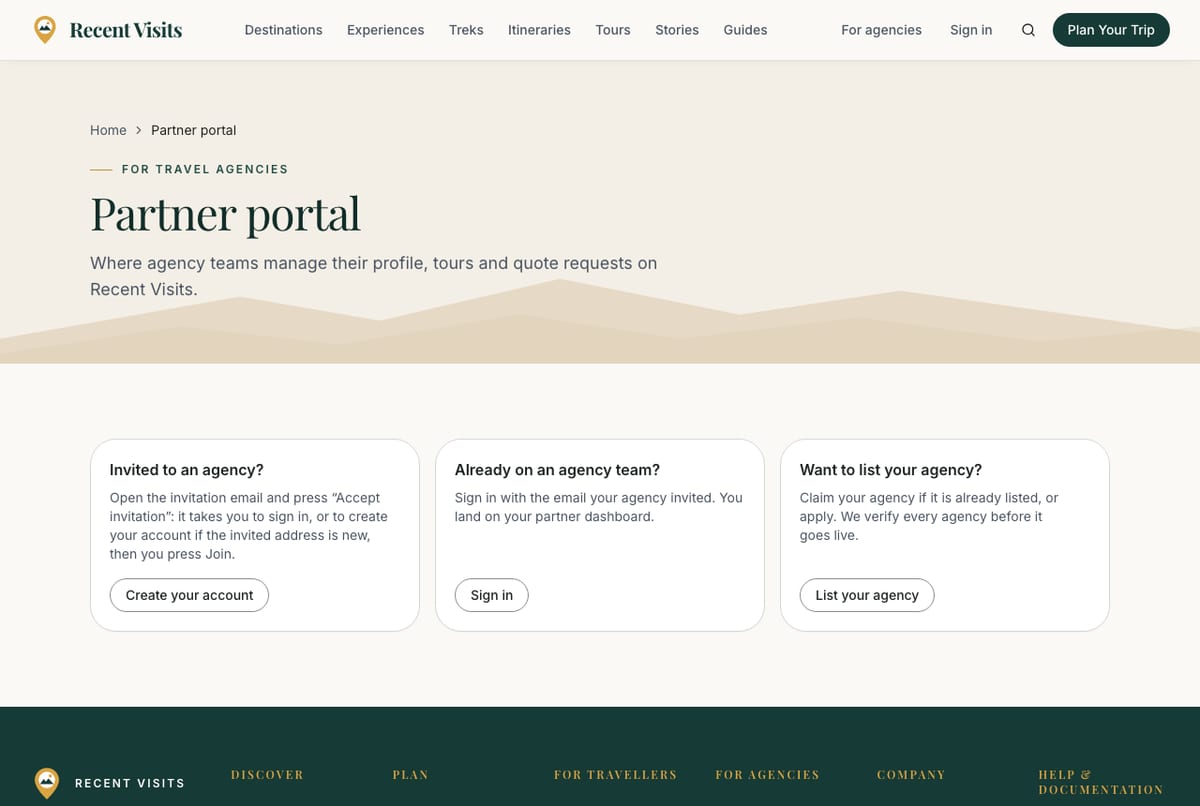The image size is (1200, 806).
Task: Click the 'Open the invitation email' description text
Action: [249, 526]
